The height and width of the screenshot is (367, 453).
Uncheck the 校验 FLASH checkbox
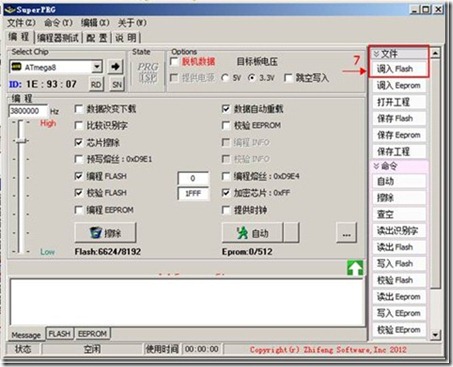click(x=79, y=193)
